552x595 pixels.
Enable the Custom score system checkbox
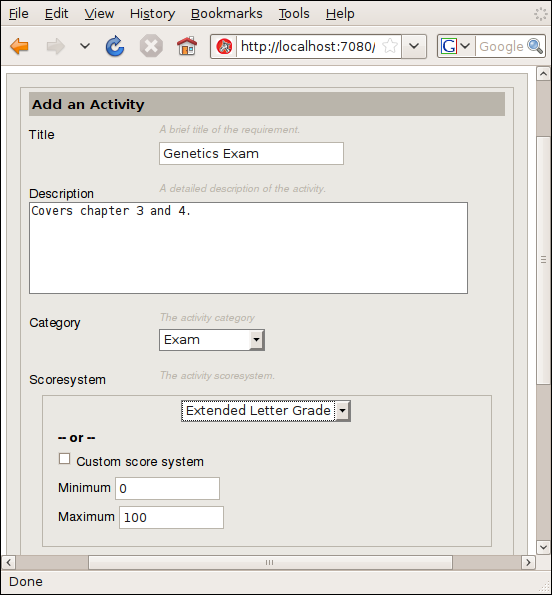(x=64, y=459)
